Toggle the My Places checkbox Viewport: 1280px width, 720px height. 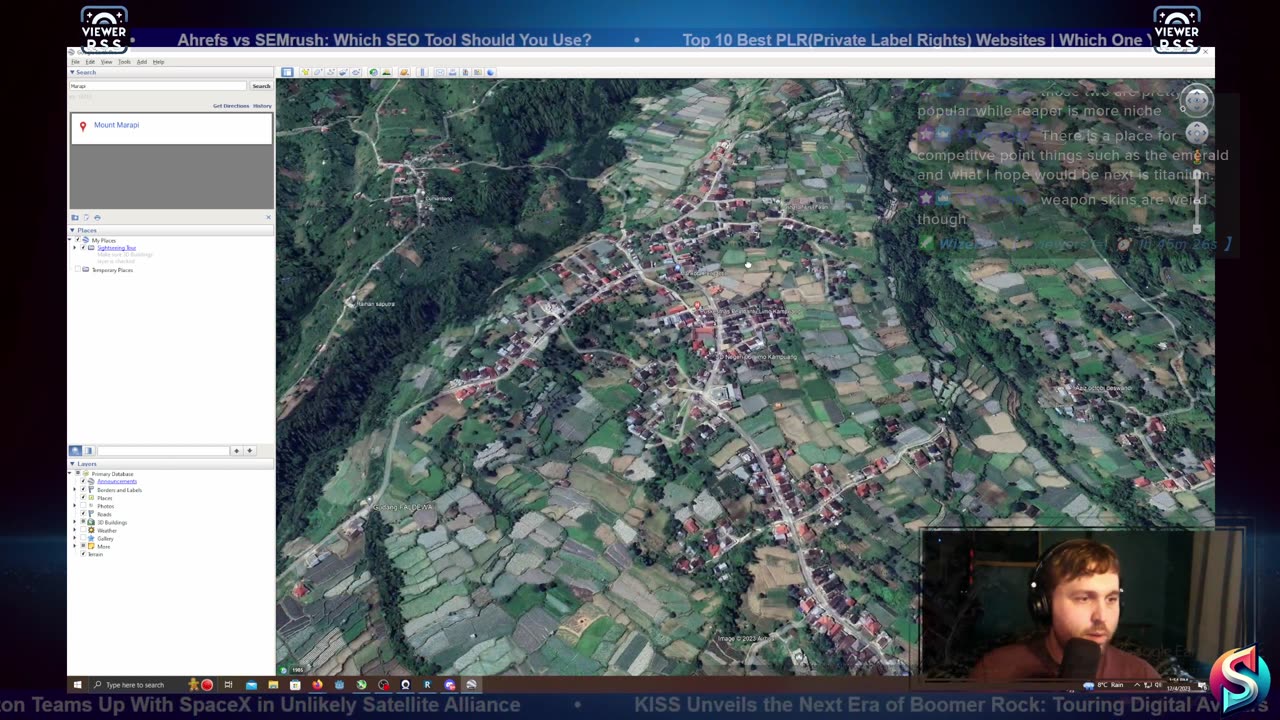pos(78,240)
